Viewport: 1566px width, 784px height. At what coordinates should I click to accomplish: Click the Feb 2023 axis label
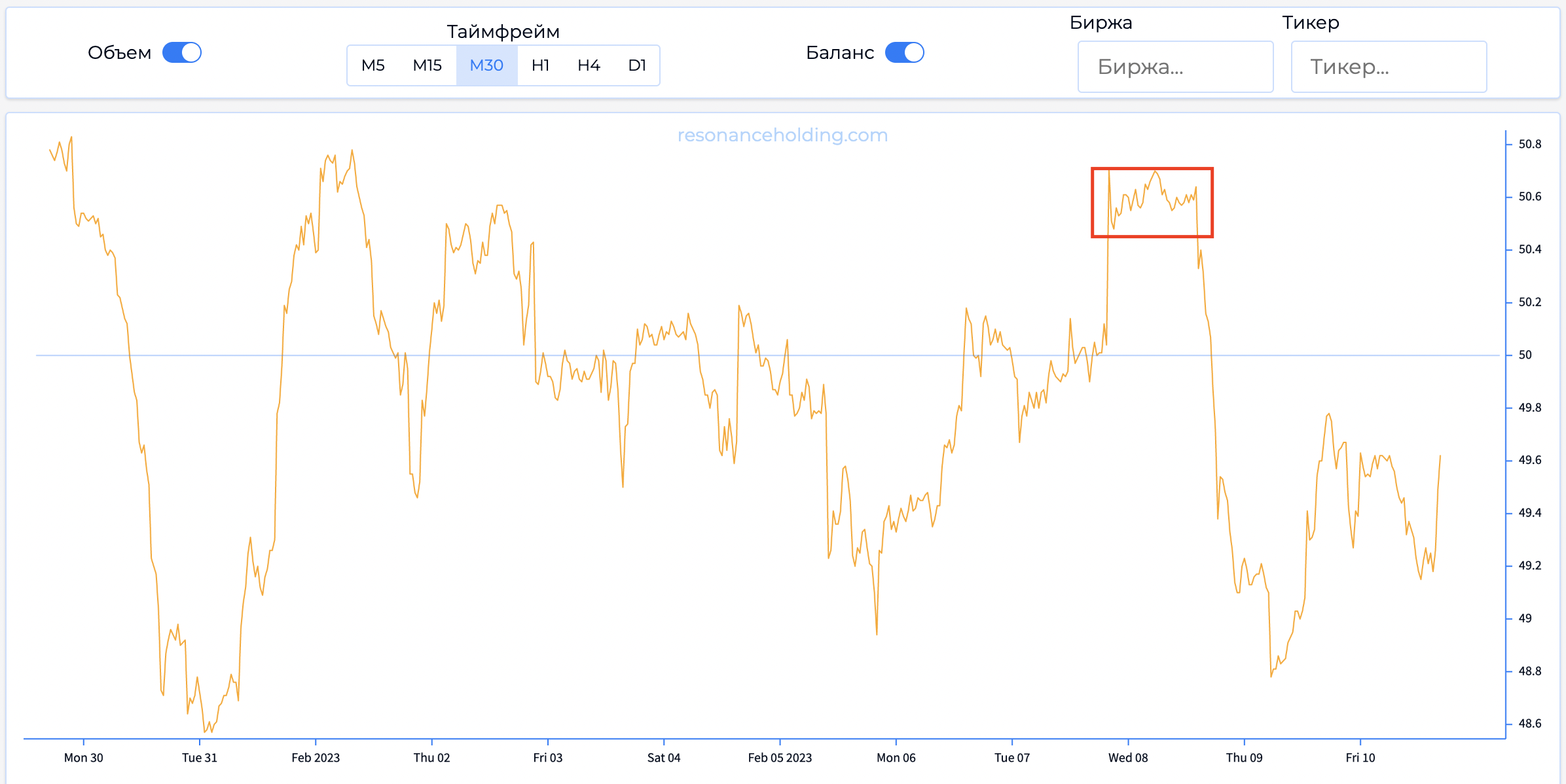pyautogui.click(x=316, y=758)
